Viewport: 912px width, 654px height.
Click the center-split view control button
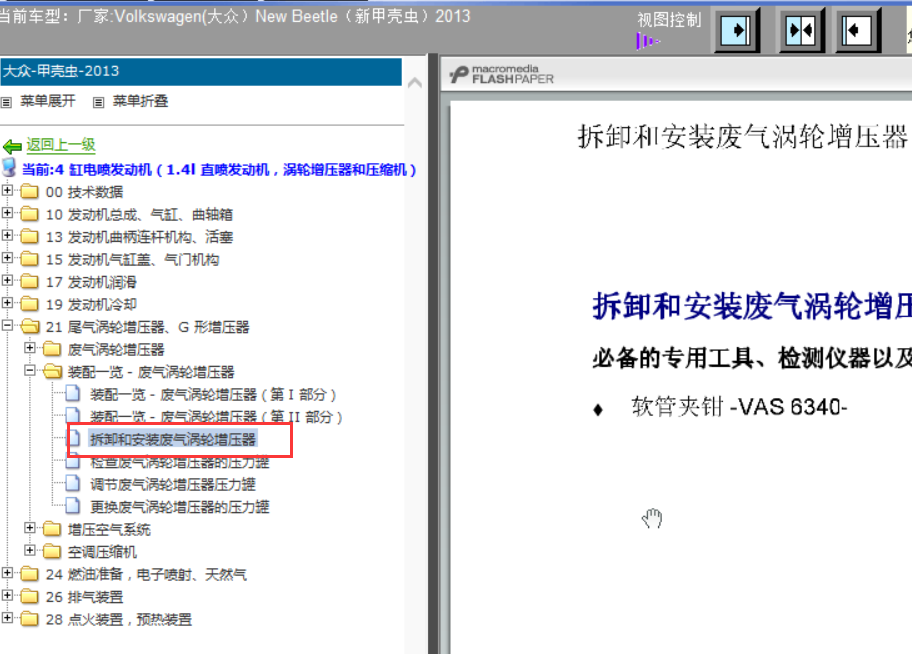[x=801, y=30]
